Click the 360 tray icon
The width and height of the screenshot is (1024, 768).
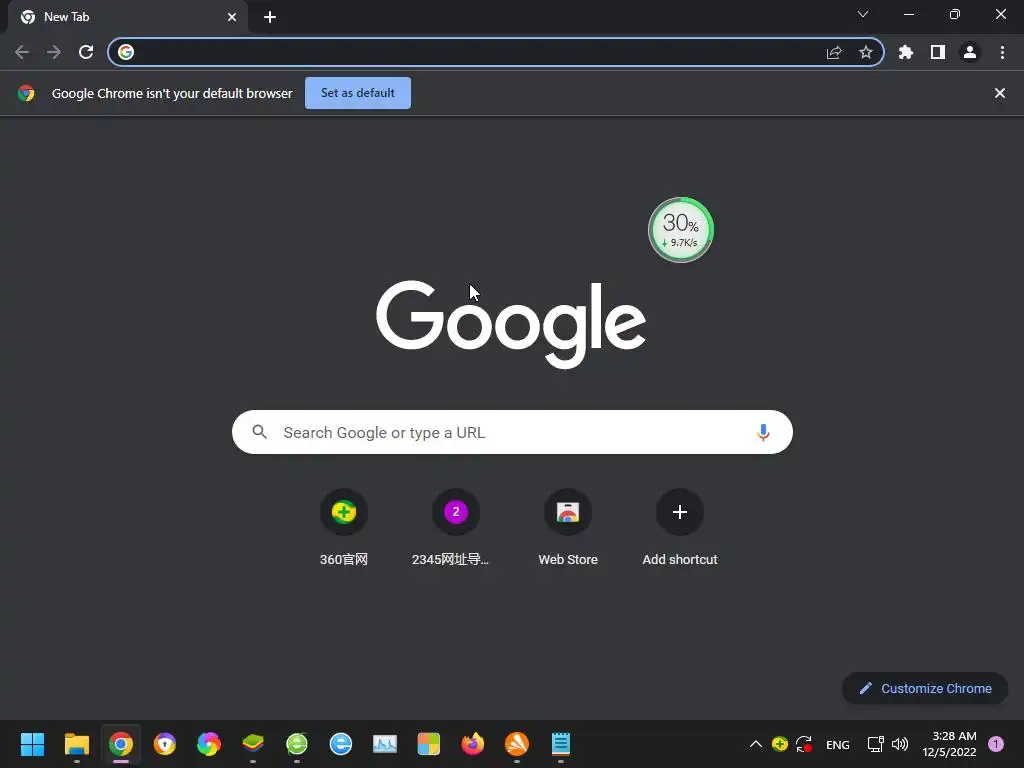780,744
